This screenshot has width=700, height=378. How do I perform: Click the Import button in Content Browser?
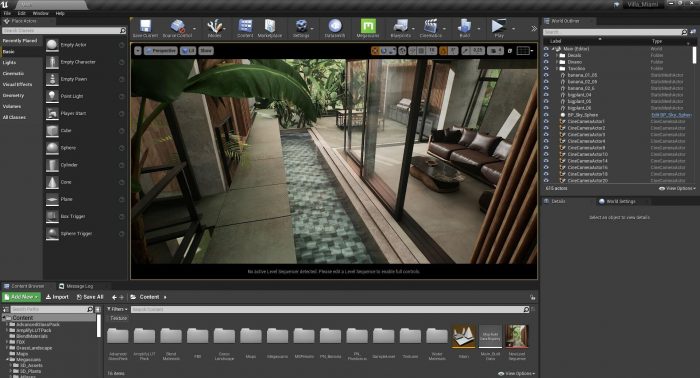pos(57,297)
